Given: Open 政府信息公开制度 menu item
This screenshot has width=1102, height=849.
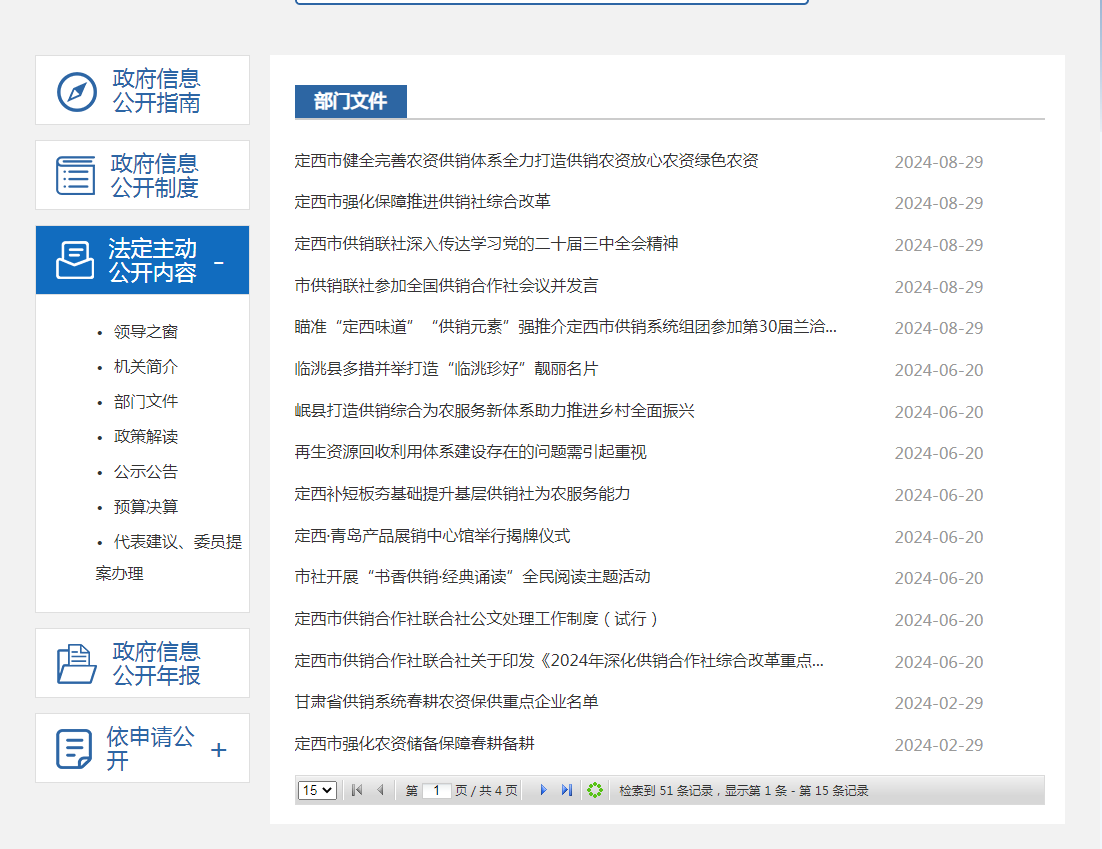Looking at the screenshot, I should pyautogui.click(x=143, y=175).
